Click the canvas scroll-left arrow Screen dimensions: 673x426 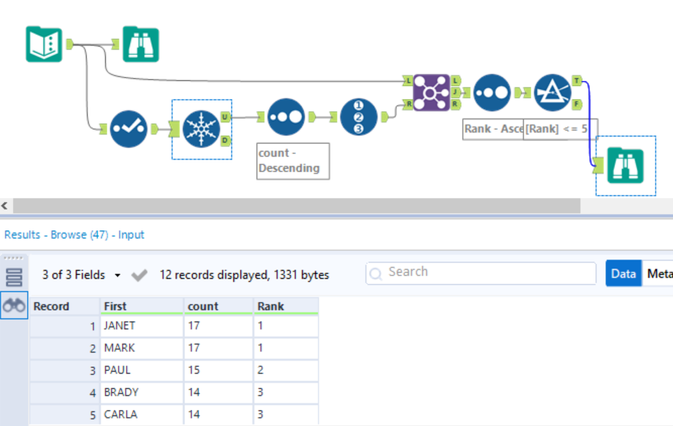click(6, 205)
